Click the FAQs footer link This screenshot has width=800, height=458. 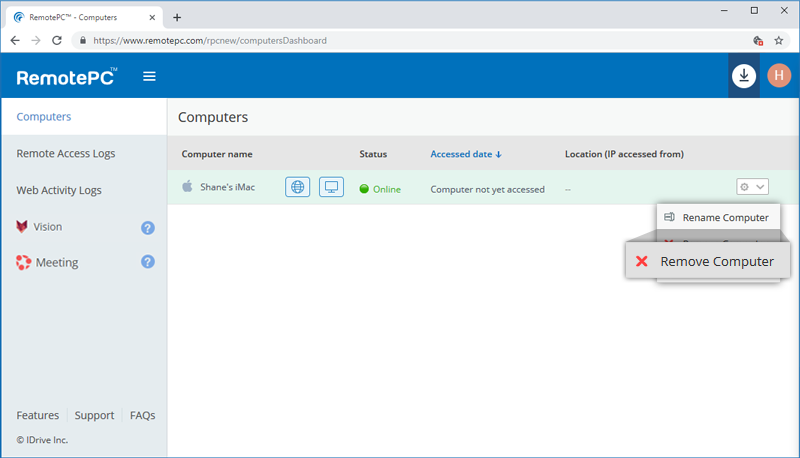click(142, 415)
